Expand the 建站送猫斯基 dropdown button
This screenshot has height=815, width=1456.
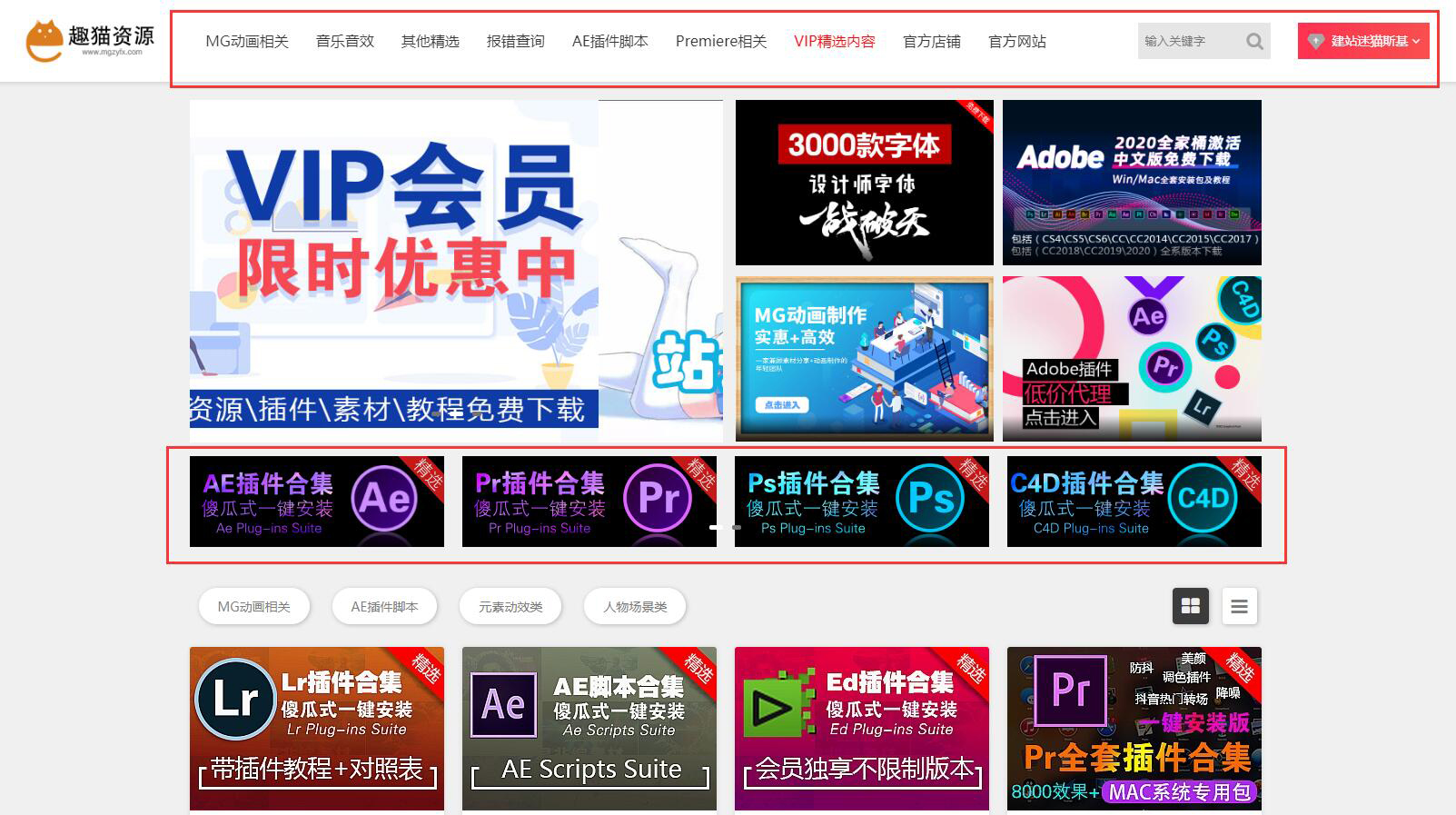tap(1362, 41)
